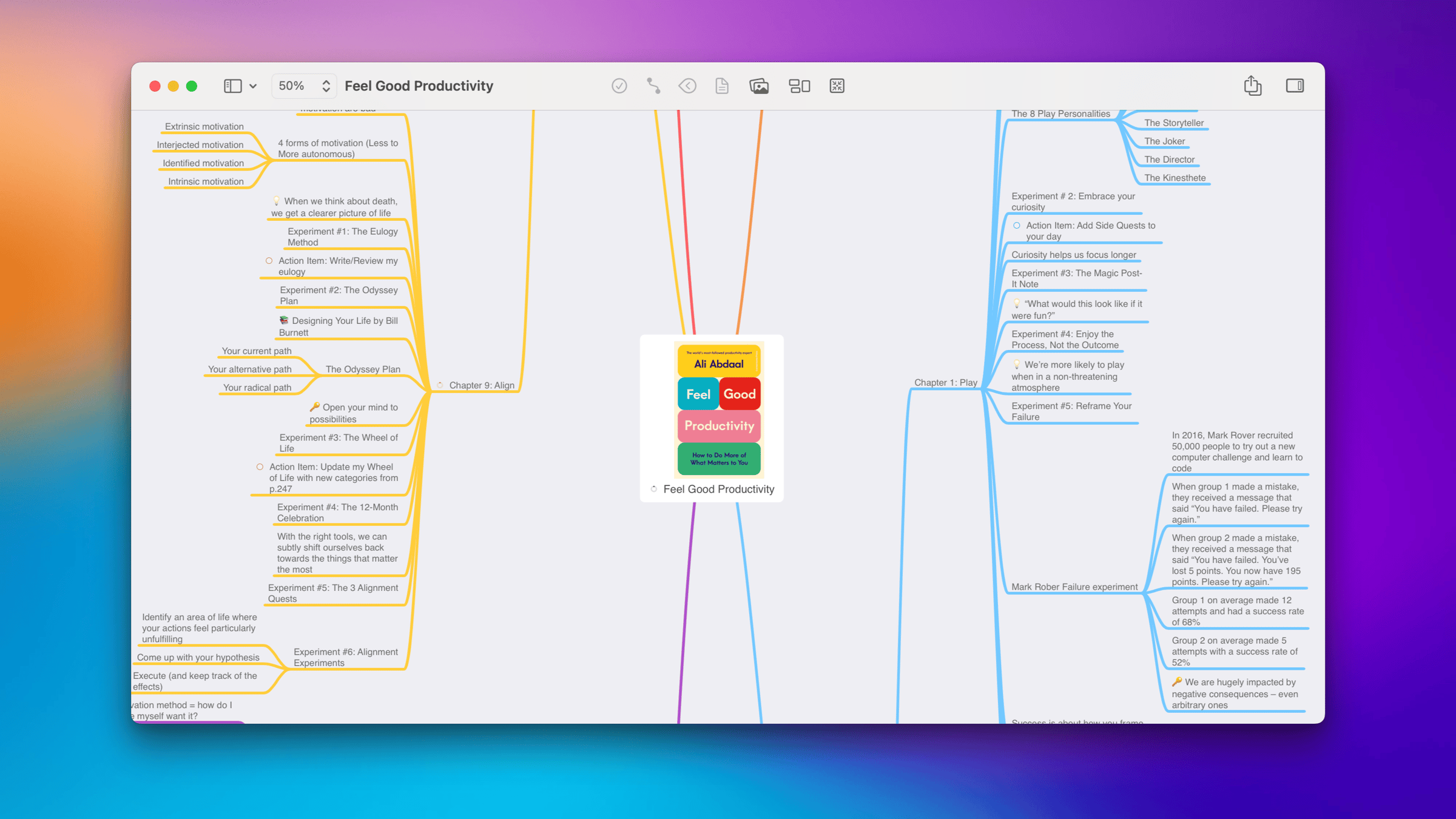Click the light bulb icon beside death thought
The image size is (1456, 819).
point(276,201)
